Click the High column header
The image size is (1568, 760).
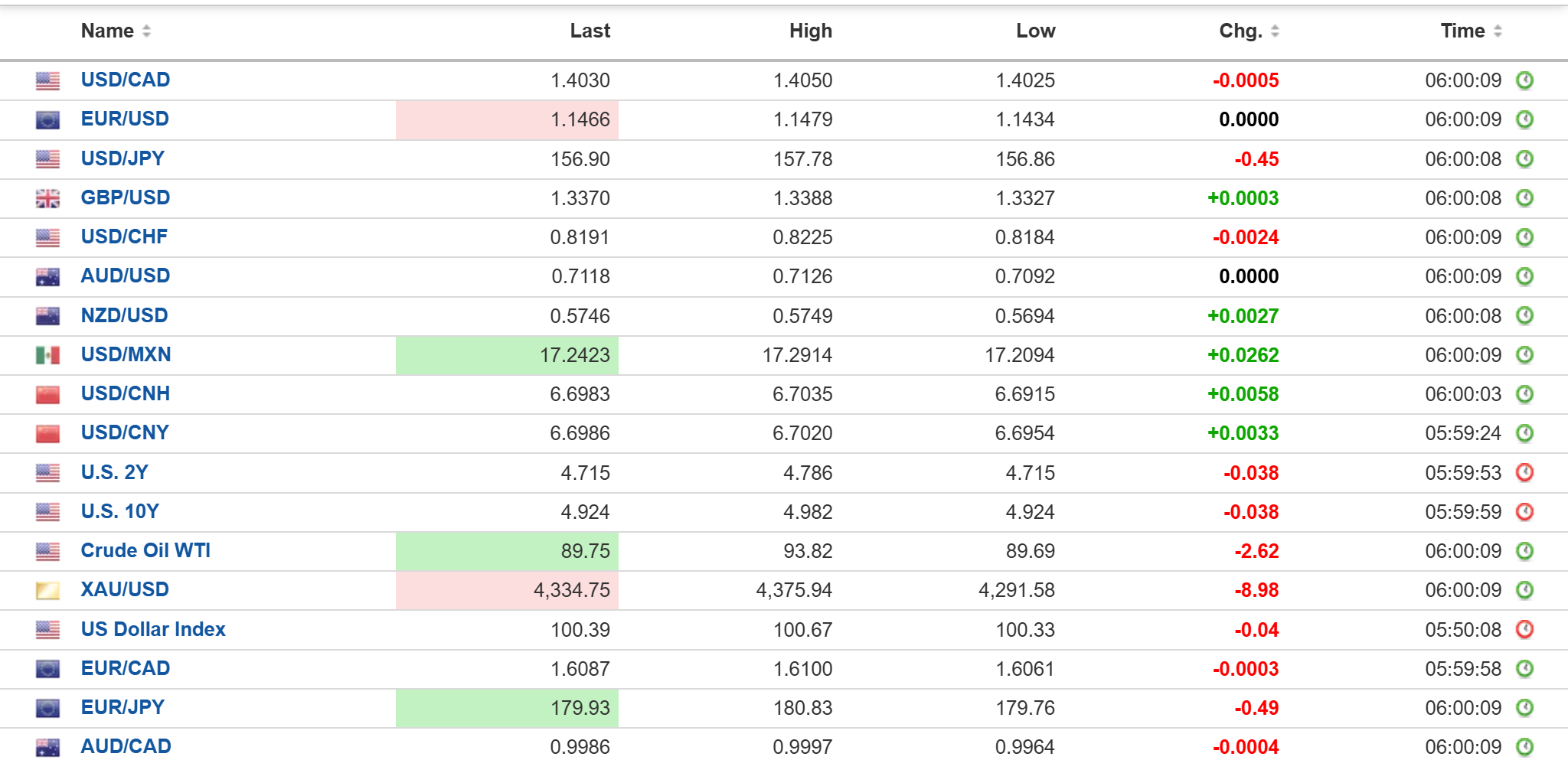point(811,31)
